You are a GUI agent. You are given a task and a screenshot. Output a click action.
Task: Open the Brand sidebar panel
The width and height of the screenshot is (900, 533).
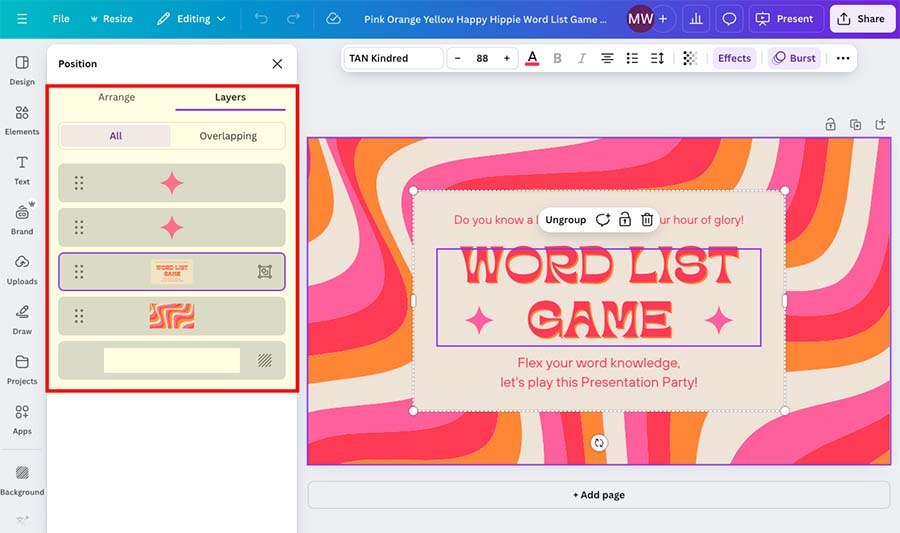(x=22, y=220)
